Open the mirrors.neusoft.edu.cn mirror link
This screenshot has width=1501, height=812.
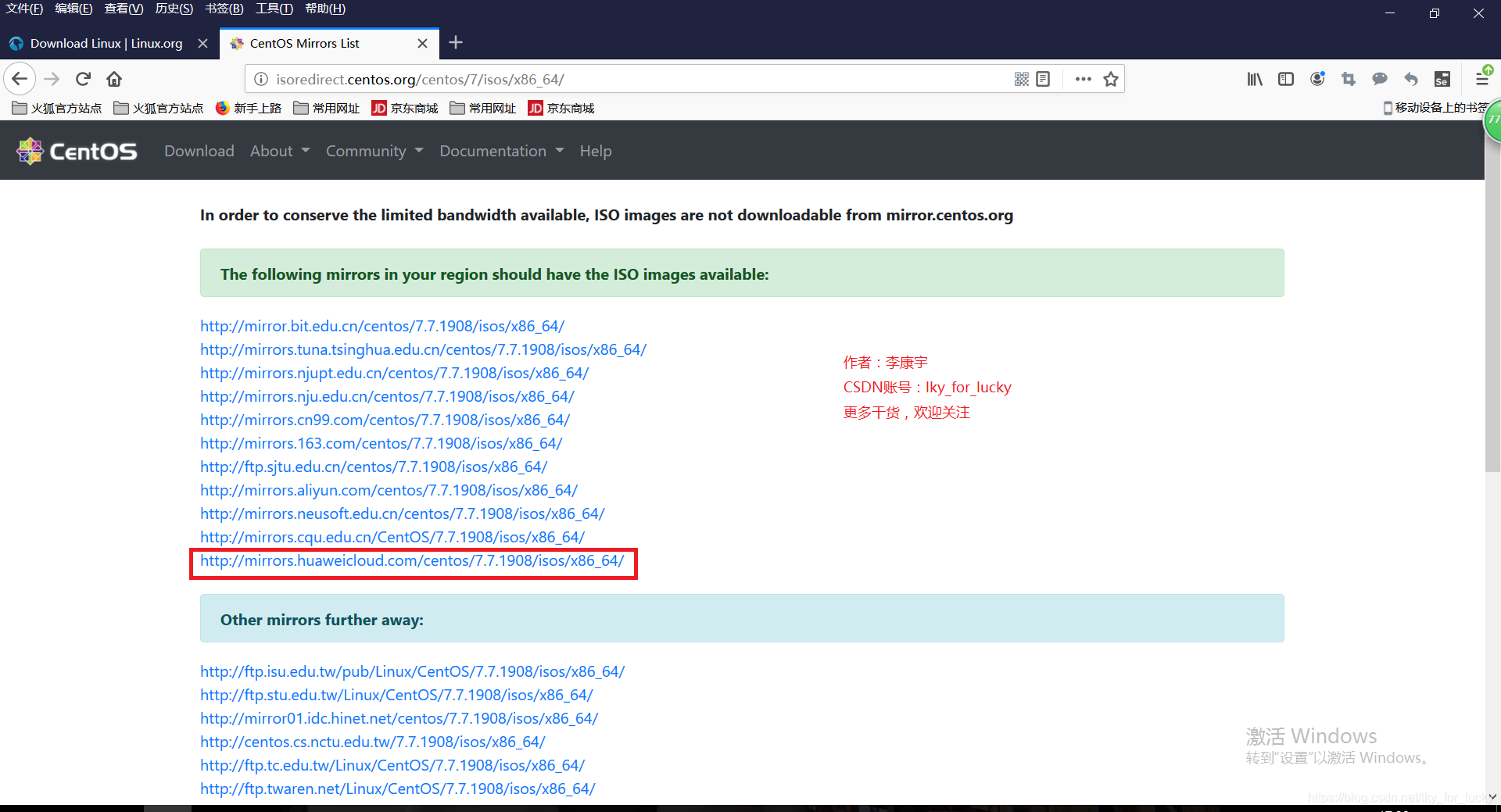pos(403,513)
